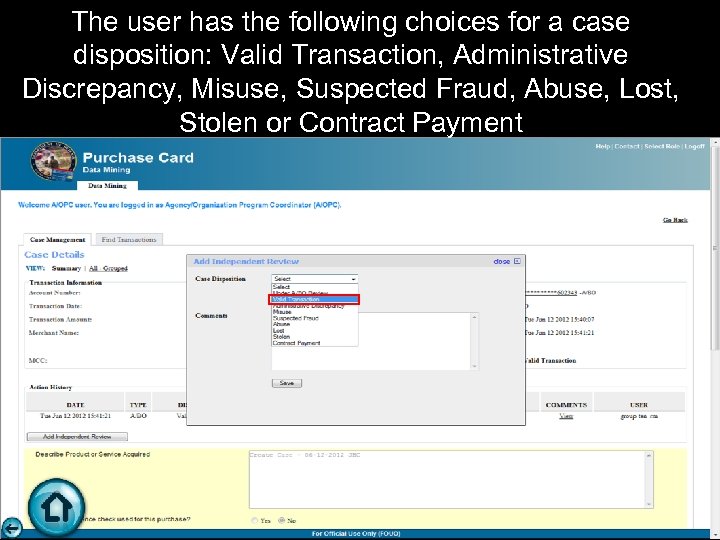Click the Account Number label
Screen dimensions: 720x540
(54, 292)
